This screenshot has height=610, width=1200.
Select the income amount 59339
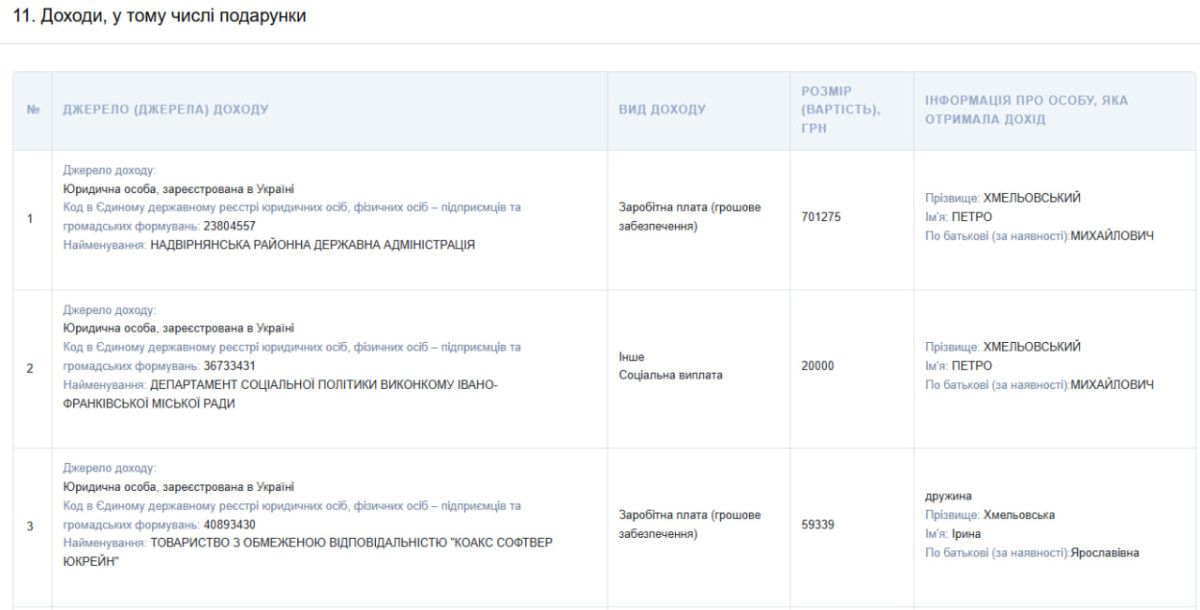(x=820, y=523)
